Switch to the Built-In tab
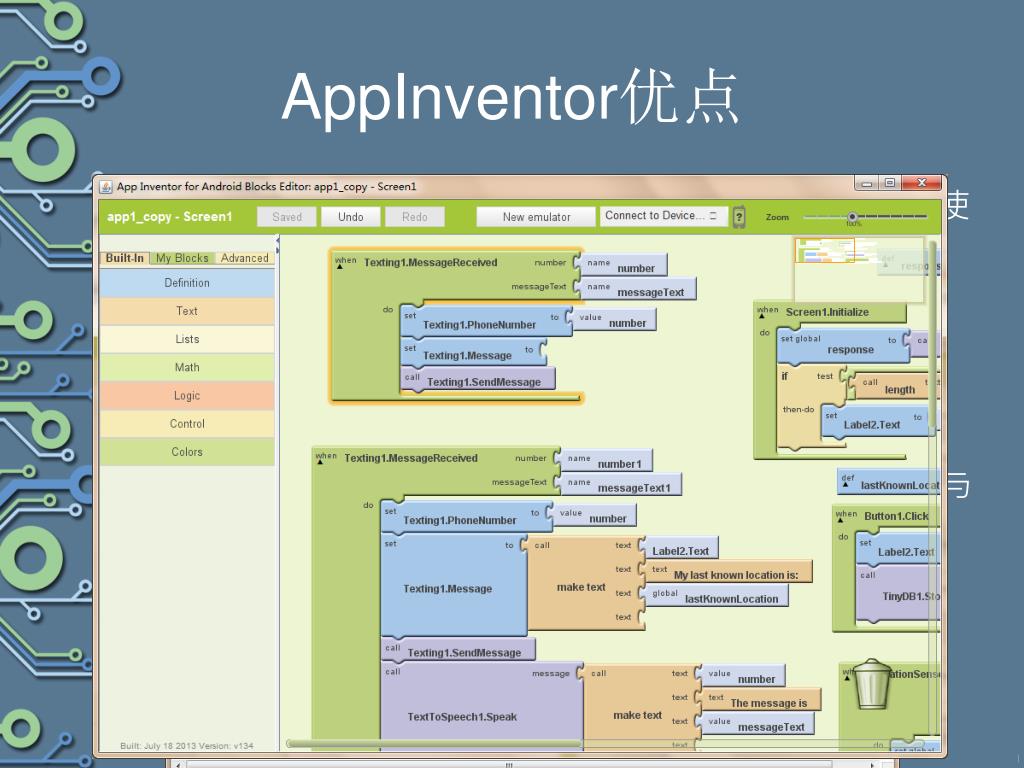Image resolution: width=1024 pixels, height=768 pixels. click(125, 258)
